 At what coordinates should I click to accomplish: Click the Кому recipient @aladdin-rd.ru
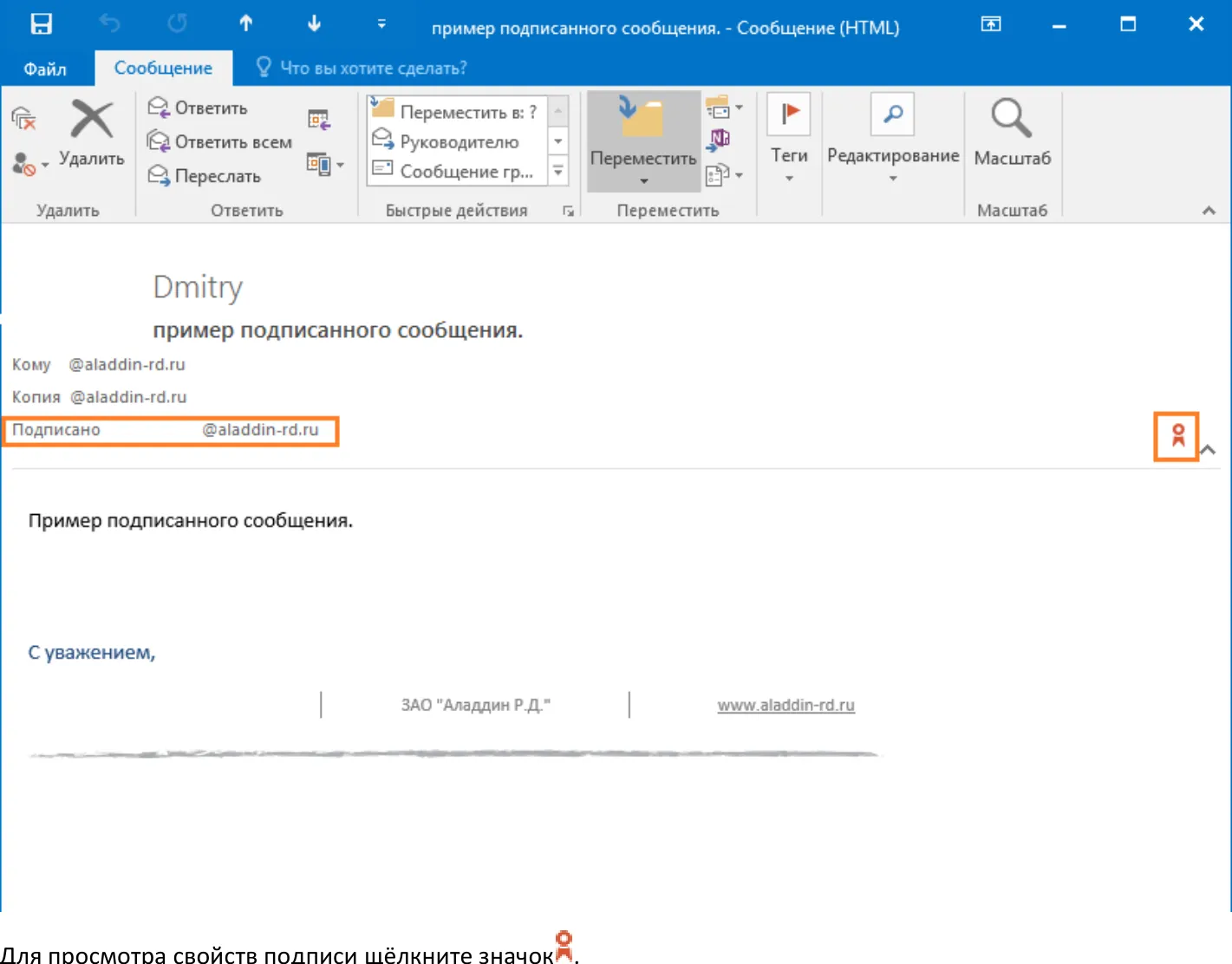127,364
